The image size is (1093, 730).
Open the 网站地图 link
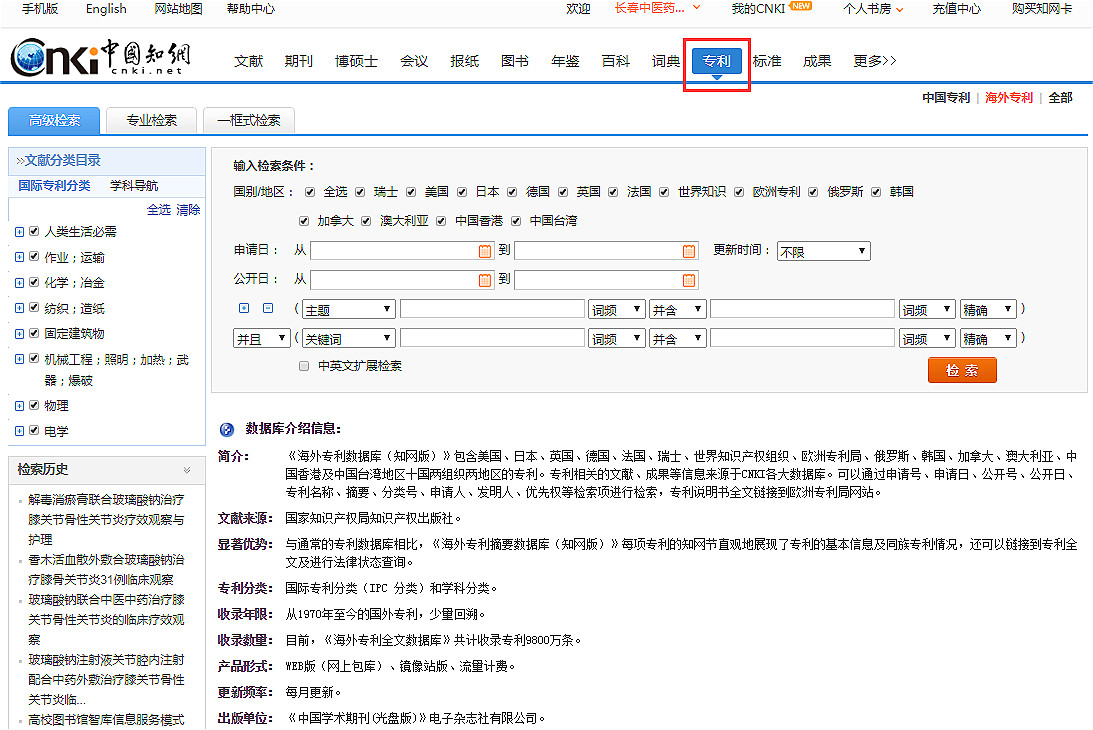click(178, 9)
